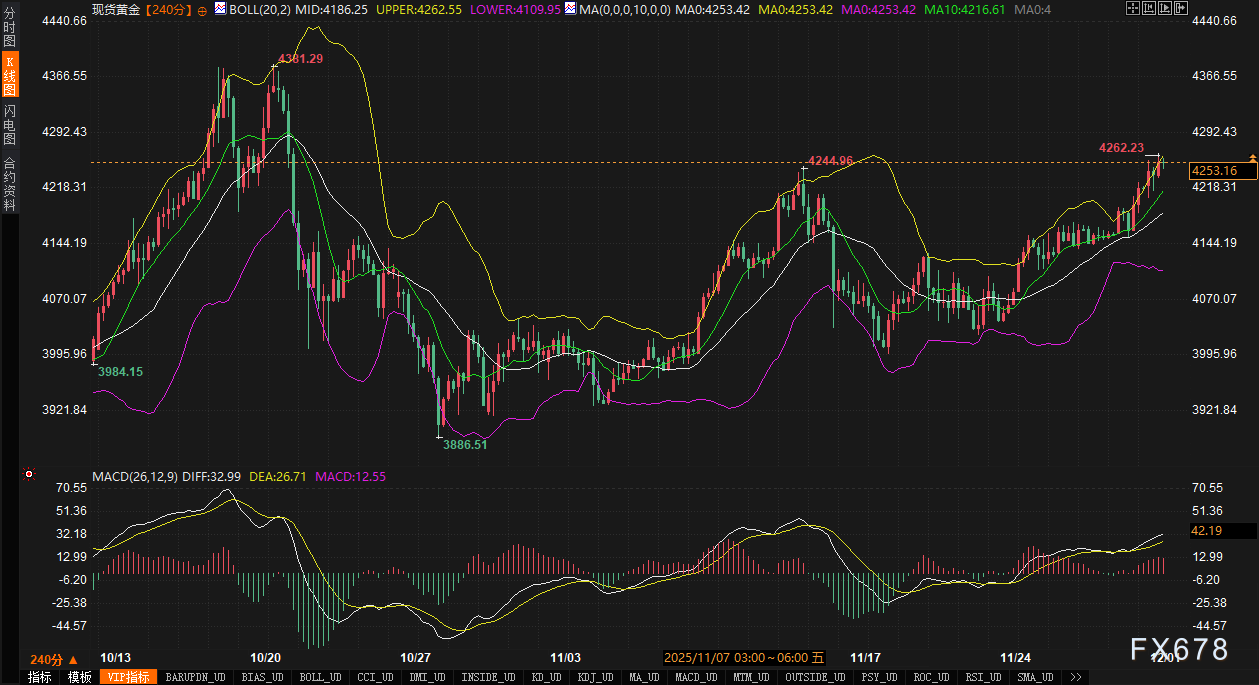Select the 指标 tab at the bottom

tap(39, 677)
